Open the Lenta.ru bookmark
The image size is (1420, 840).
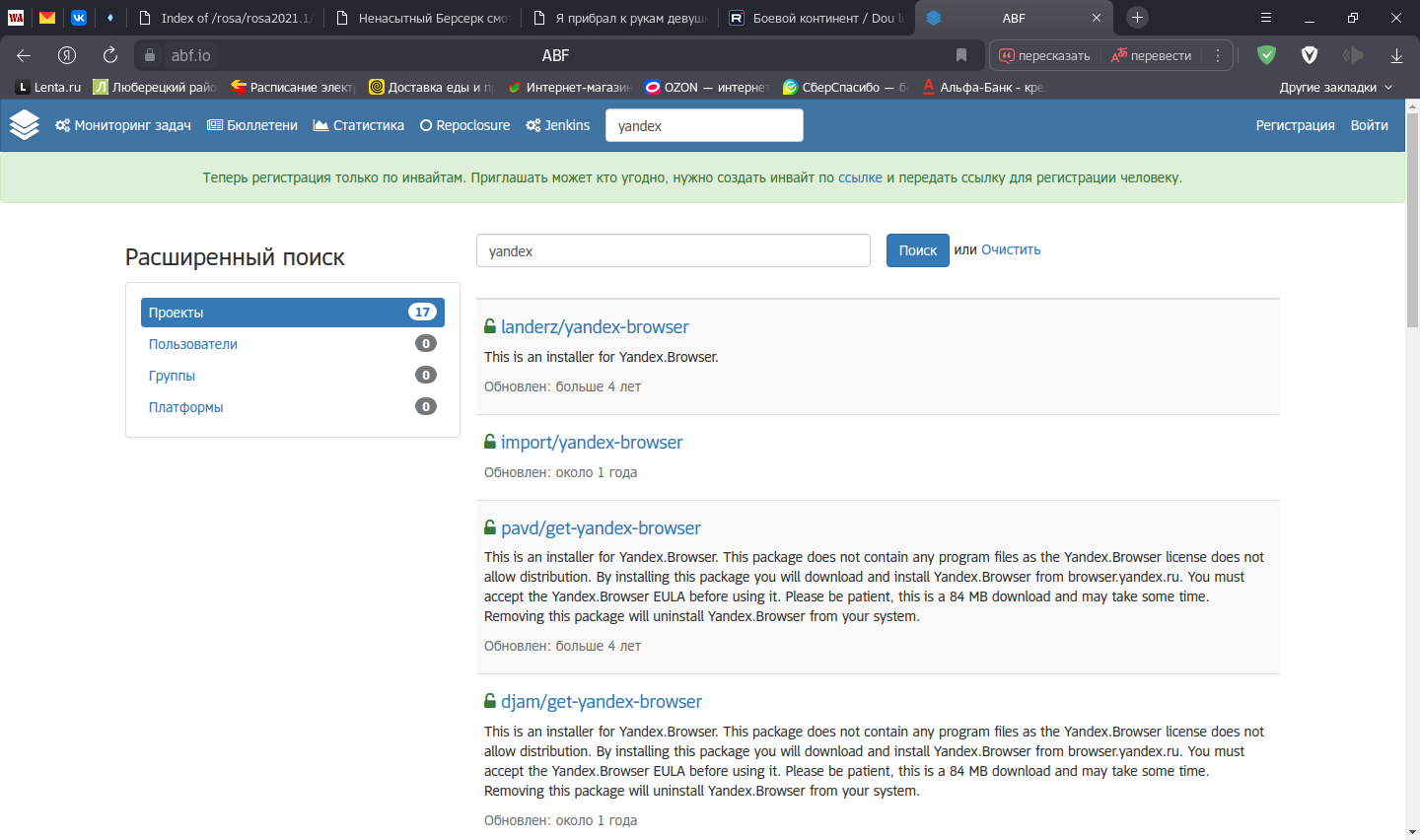coord(49,87)
